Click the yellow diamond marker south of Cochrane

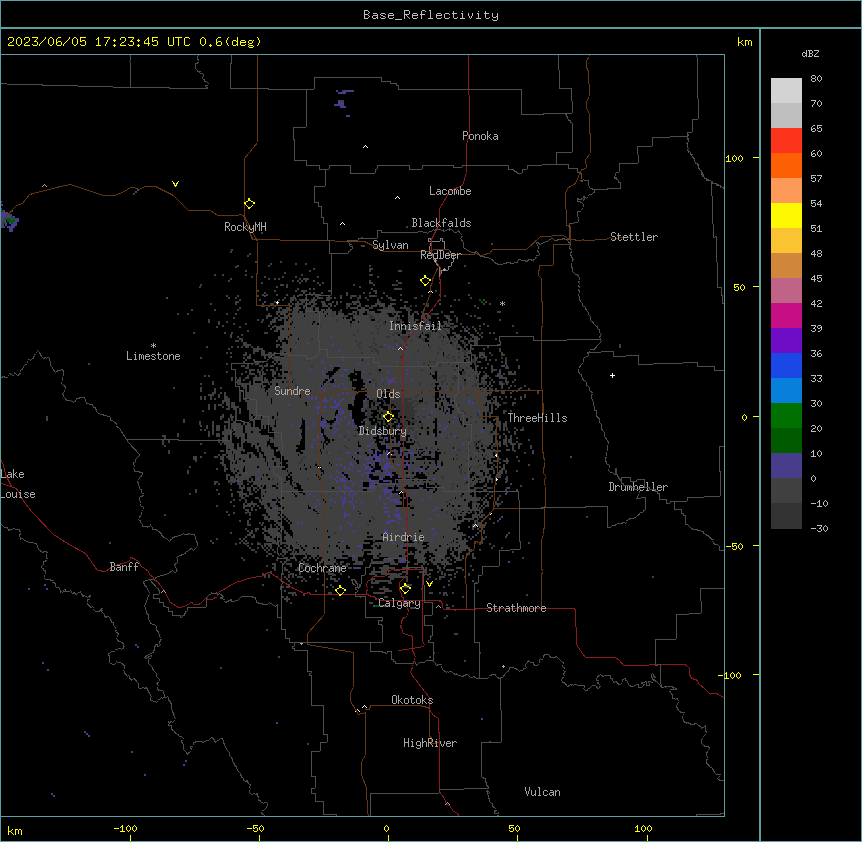pyautogui.click(x=340, y=590)
